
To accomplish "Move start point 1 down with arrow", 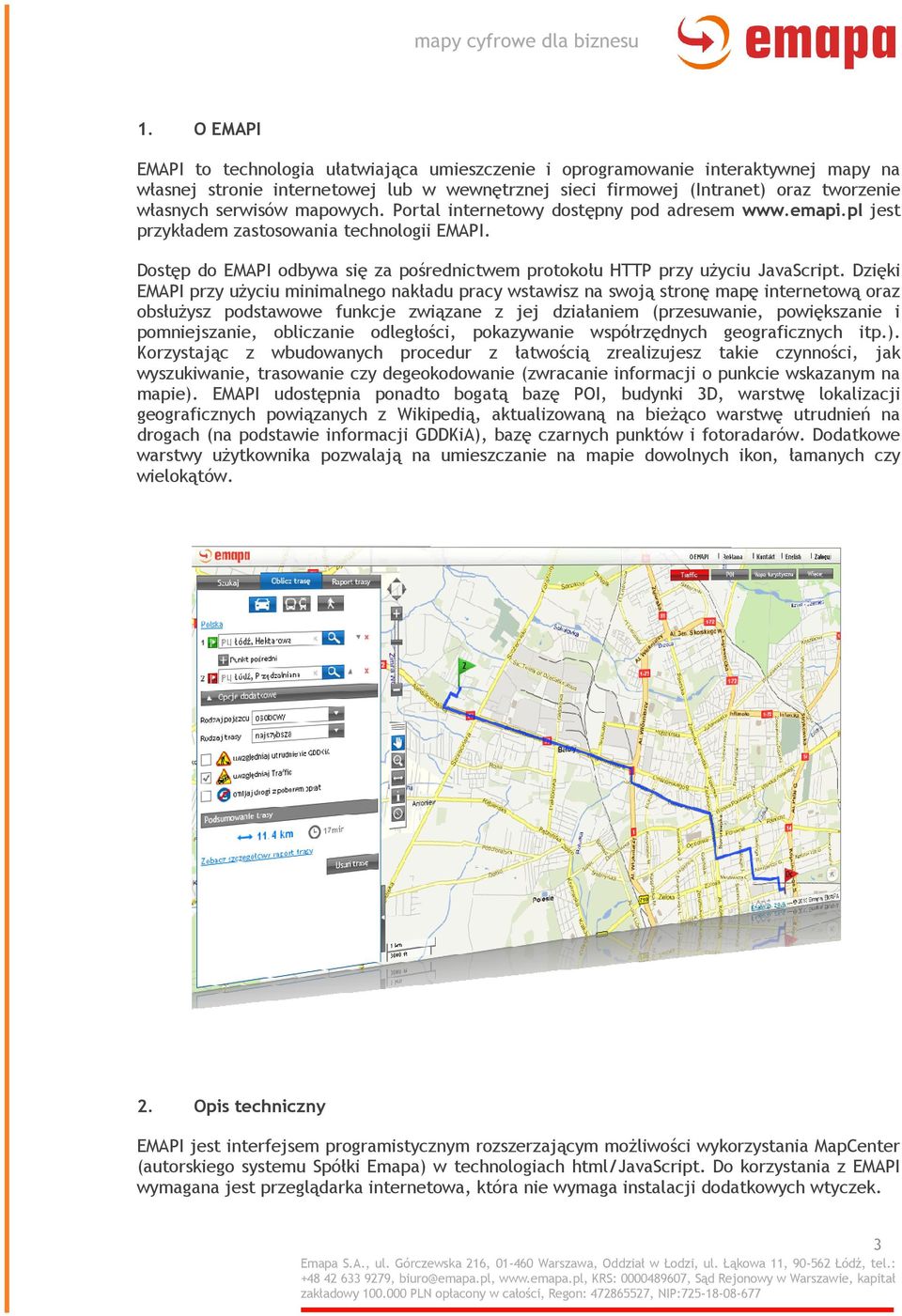I will click(x=358, y=637).
